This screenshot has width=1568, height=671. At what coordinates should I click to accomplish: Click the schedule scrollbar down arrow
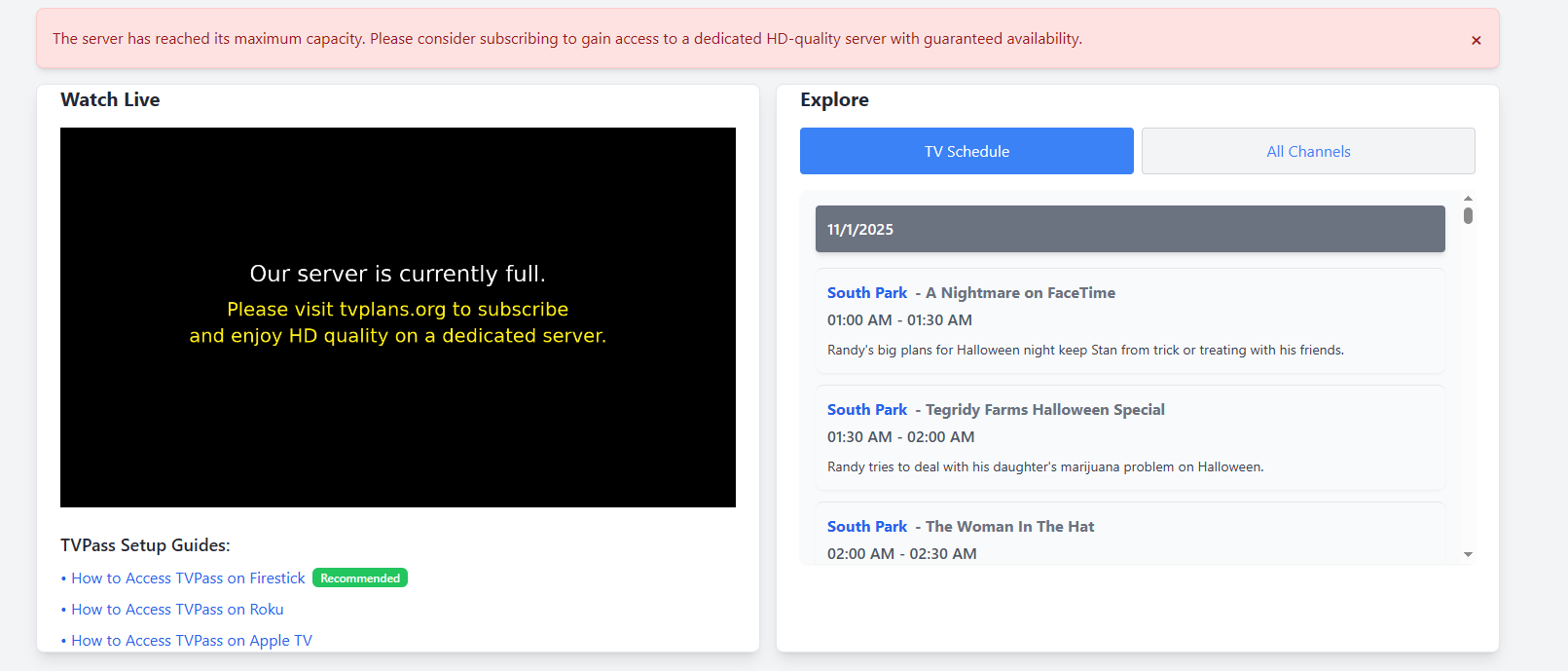1468,554
